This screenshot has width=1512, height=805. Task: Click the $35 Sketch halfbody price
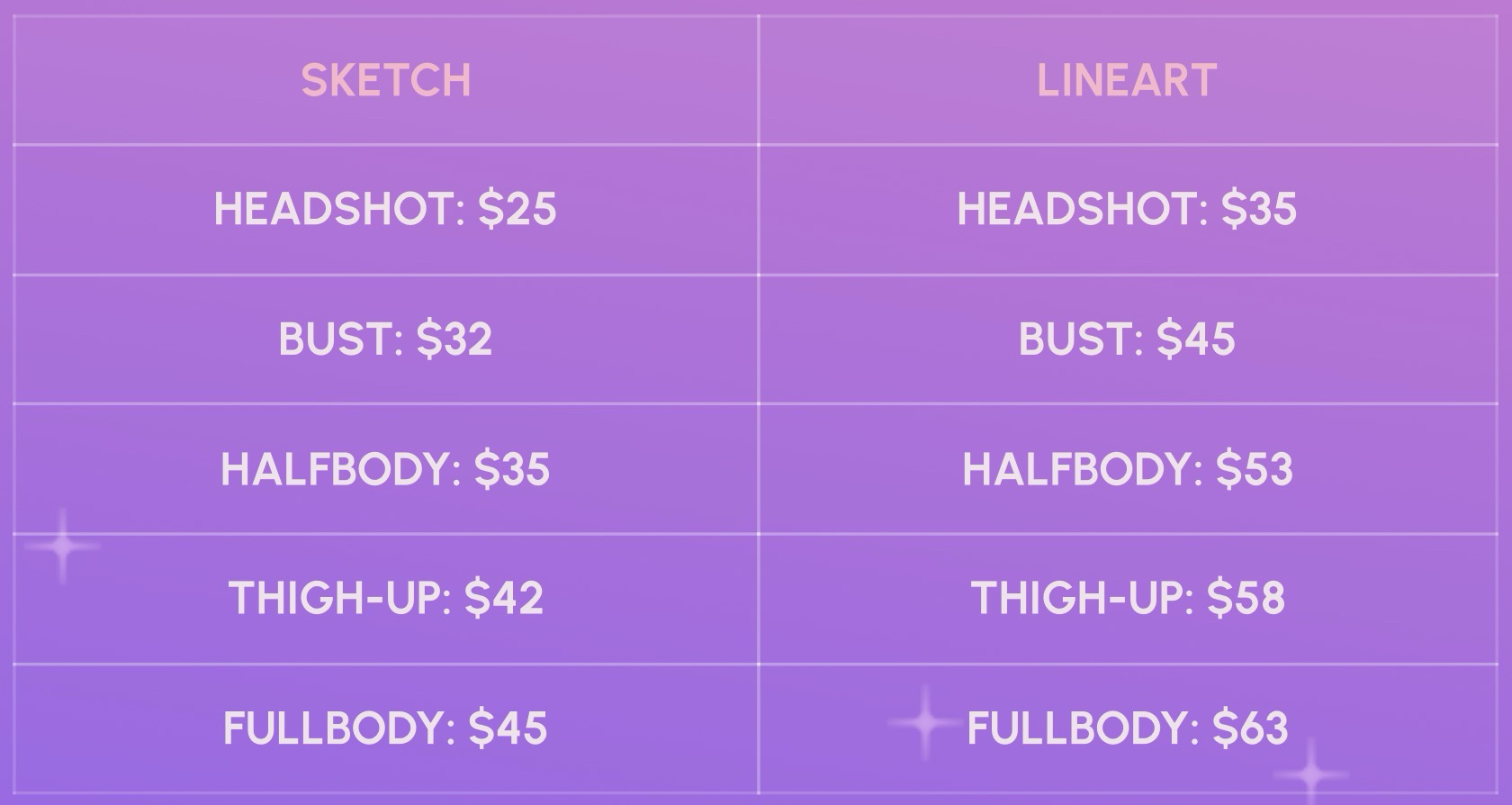click(x=512, y=469)
